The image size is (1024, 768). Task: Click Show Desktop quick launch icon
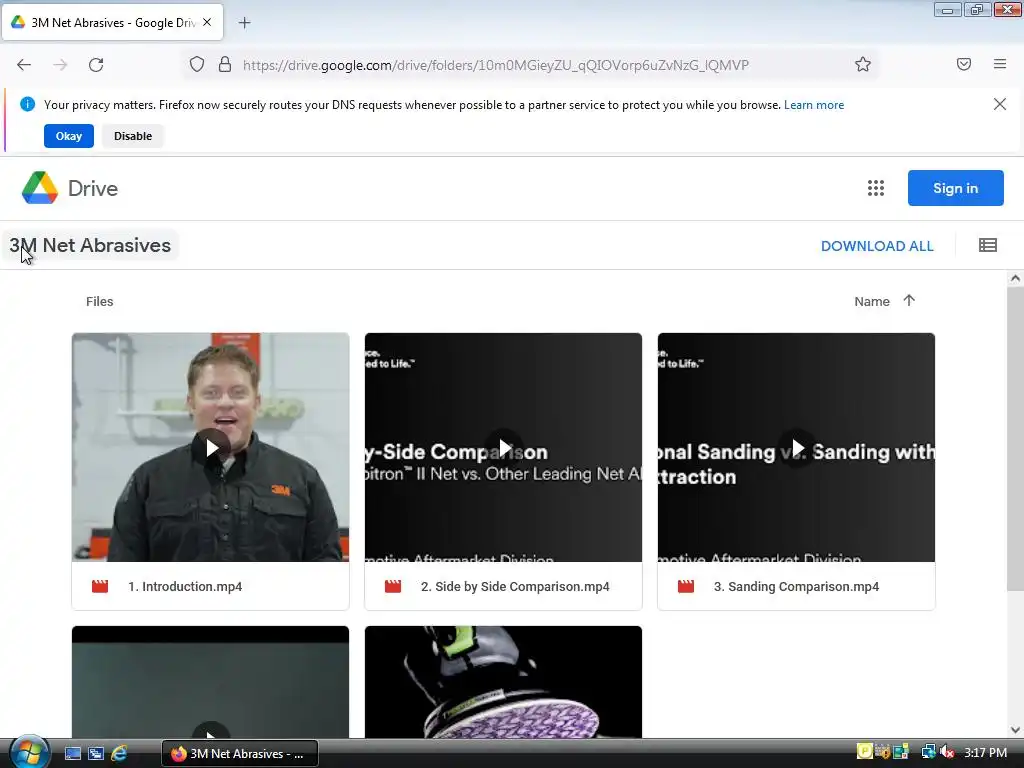(x=72, y=754)
